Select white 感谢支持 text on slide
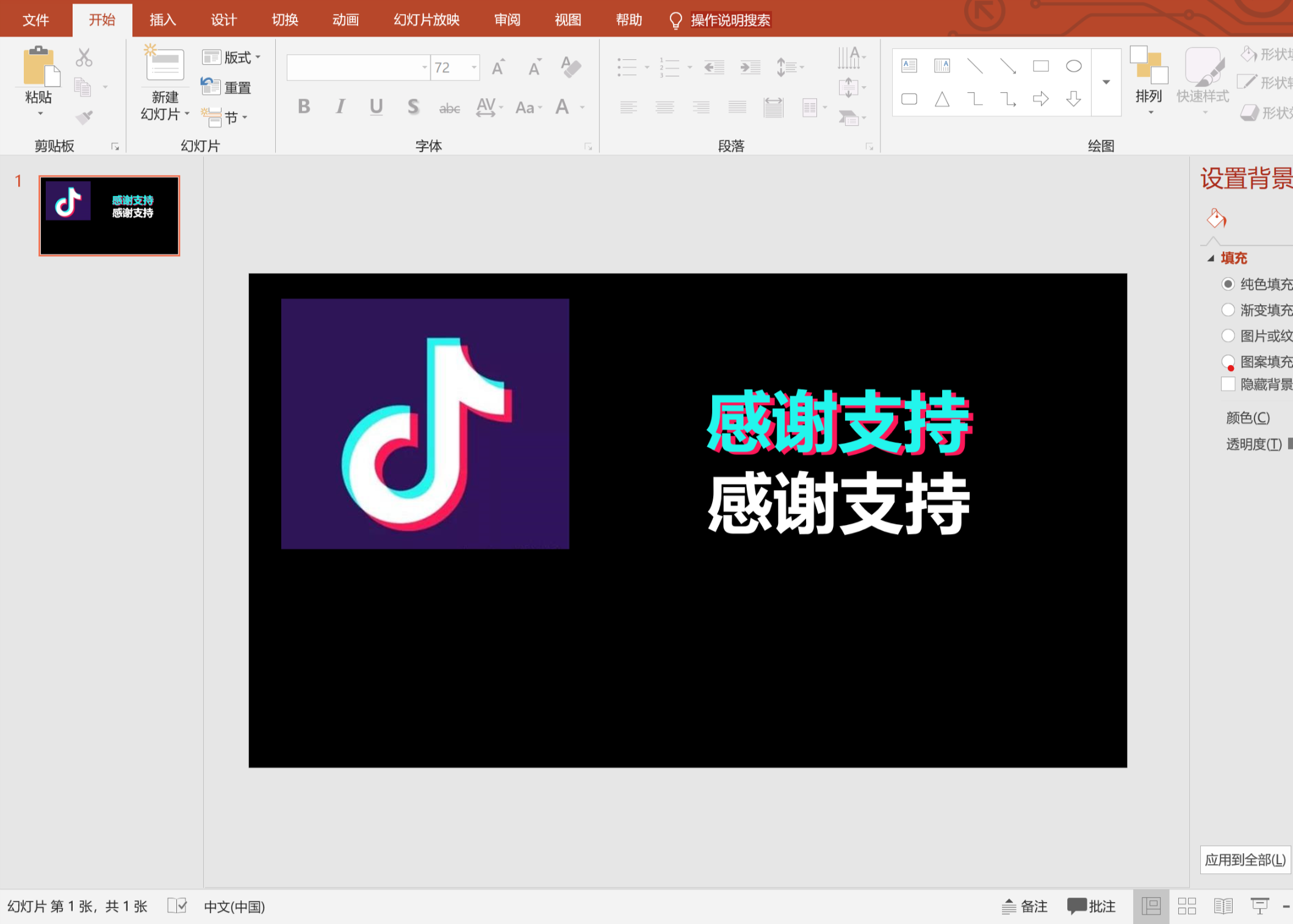 point(839,504)
